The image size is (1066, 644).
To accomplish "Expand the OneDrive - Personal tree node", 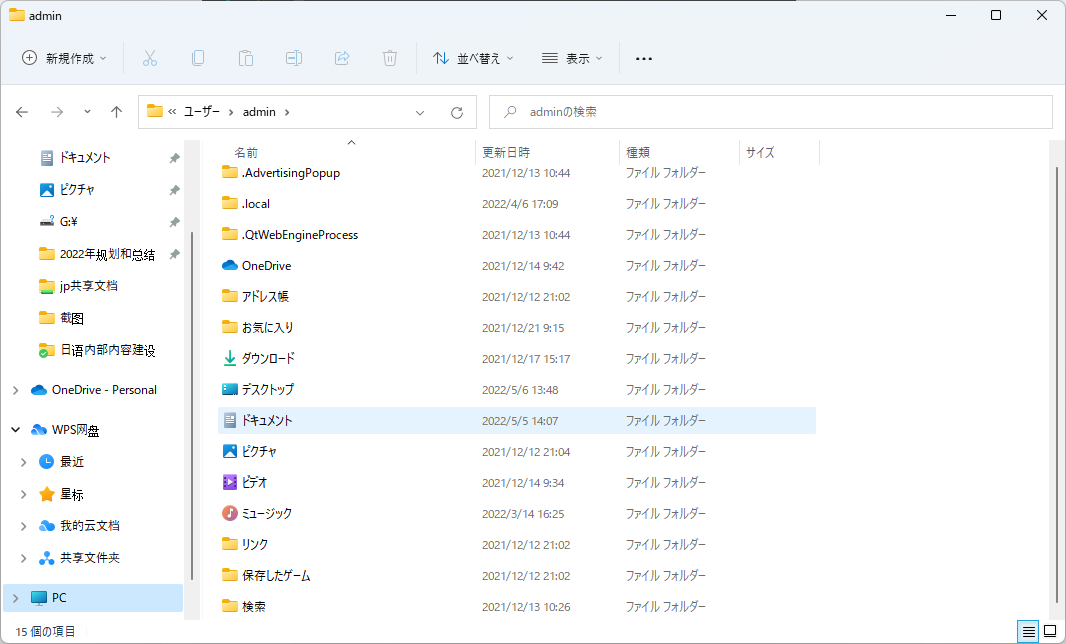I will tap(16, 390).
